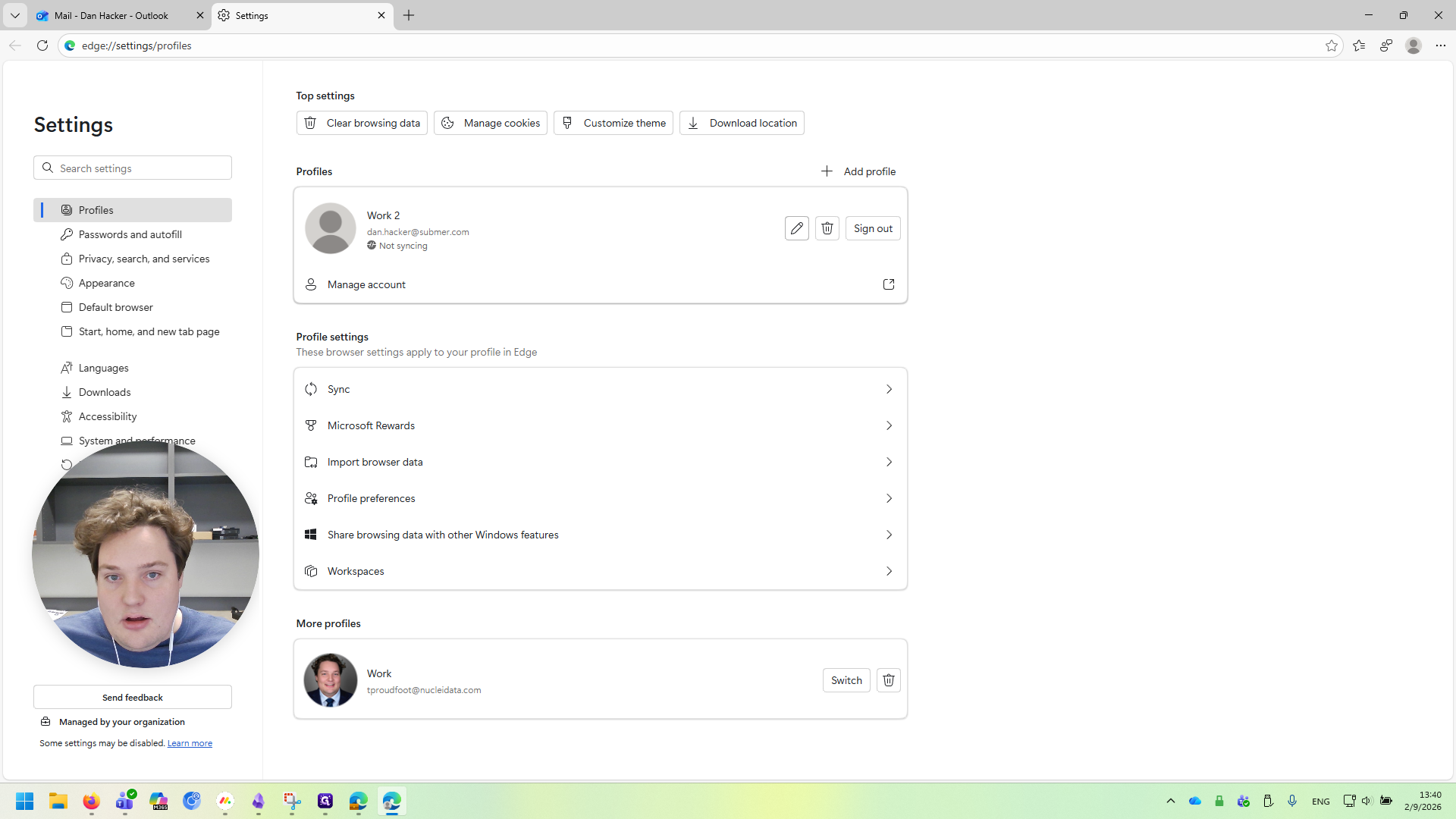Open Privacy, search, and services

[133, 259]
